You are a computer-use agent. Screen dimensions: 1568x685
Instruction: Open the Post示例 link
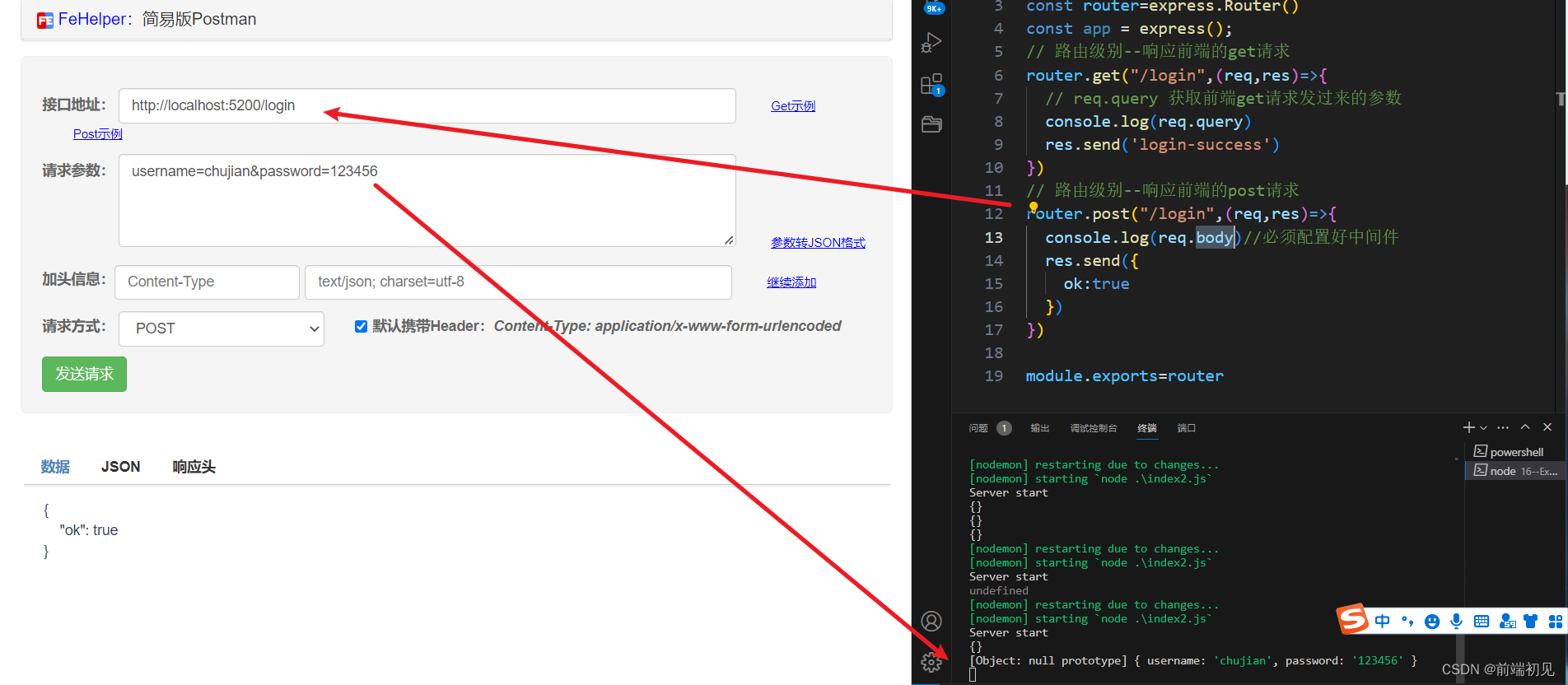(97, 133)
